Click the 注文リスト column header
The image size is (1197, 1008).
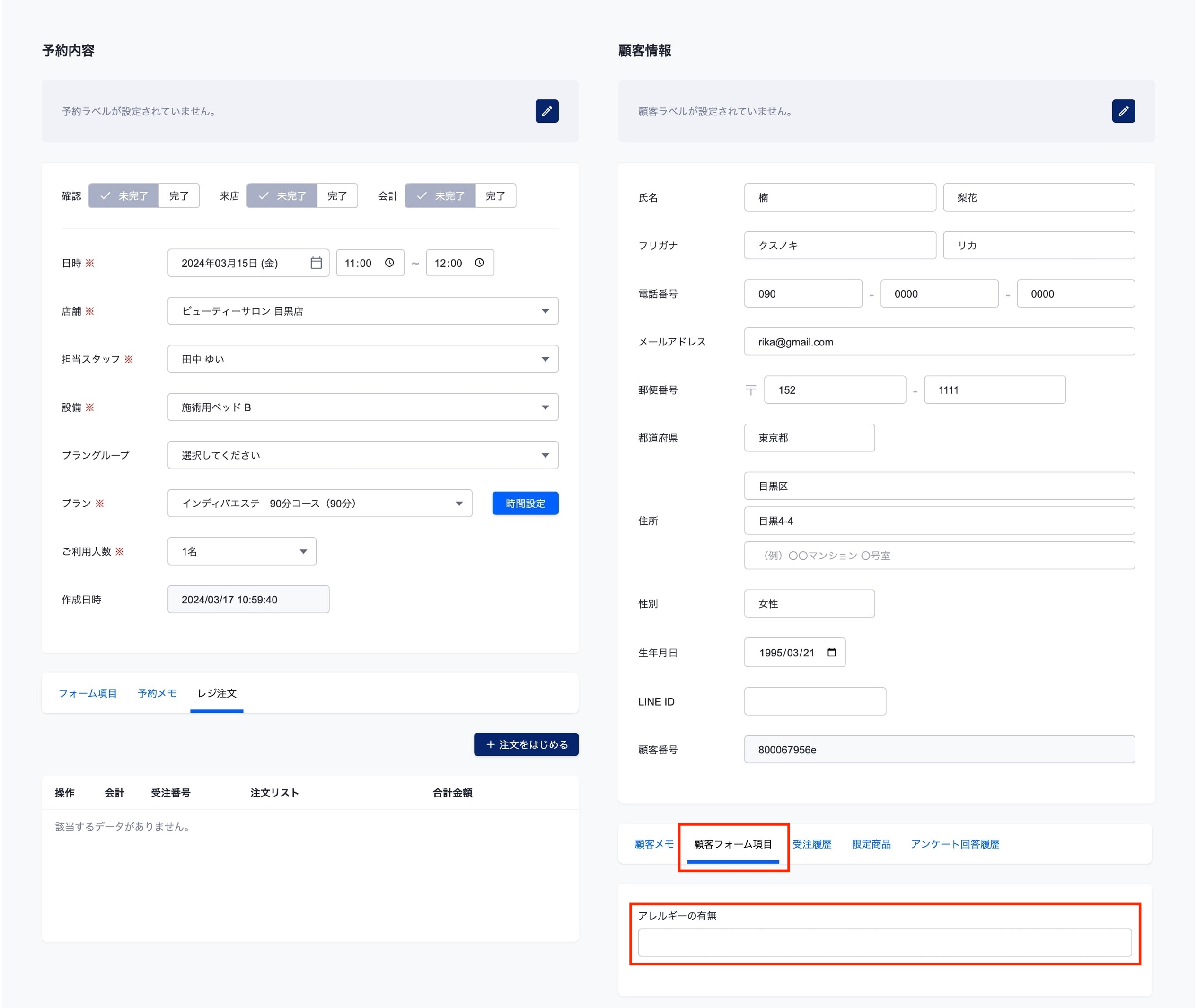275,793
